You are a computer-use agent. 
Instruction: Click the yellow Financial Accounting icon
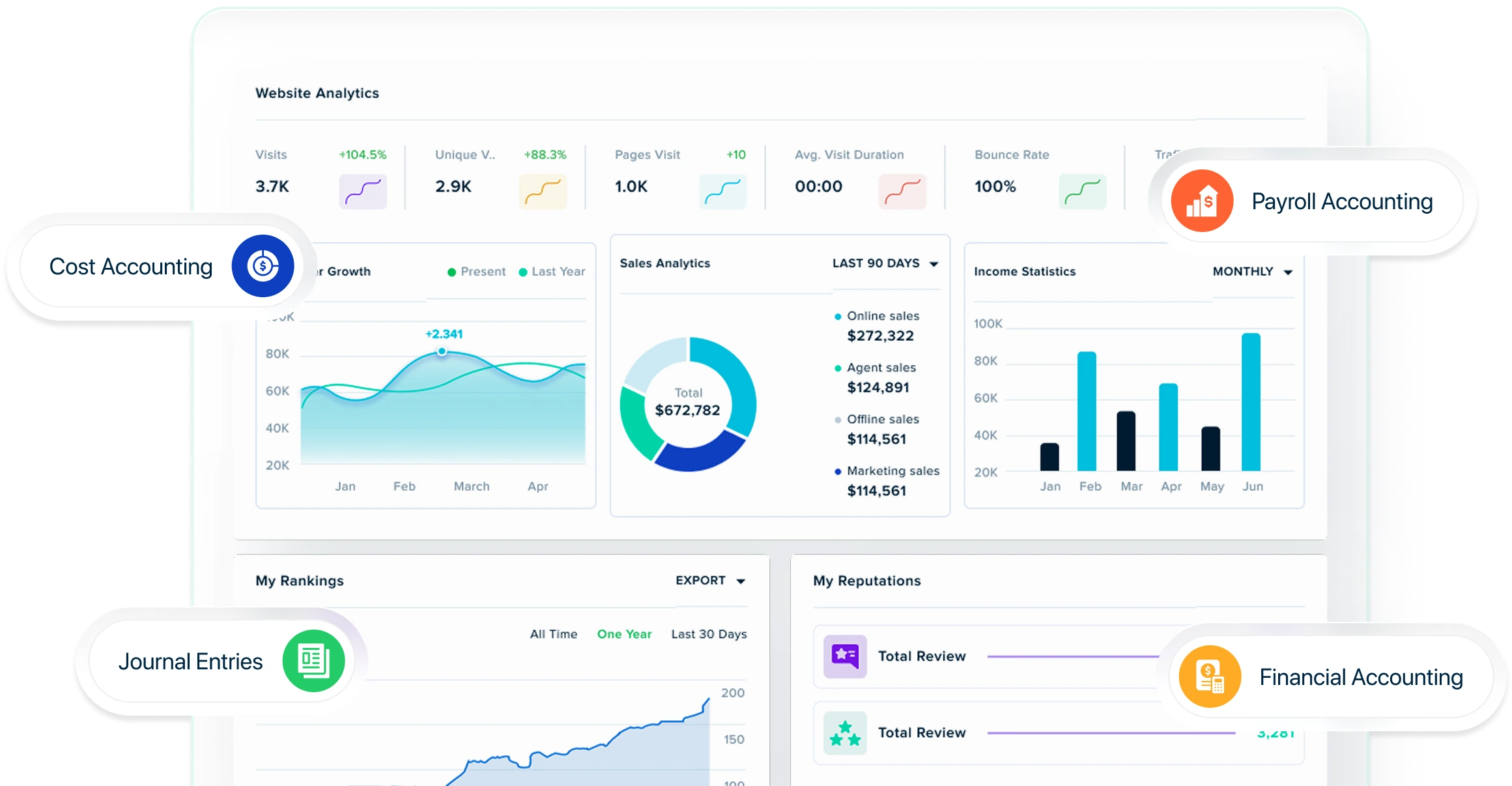(x=1210, y=677)
